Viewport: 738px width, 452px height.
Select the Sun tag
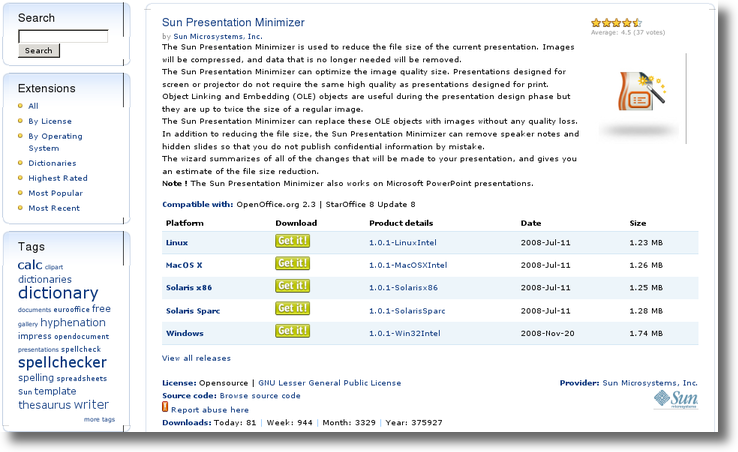[25, 392]
